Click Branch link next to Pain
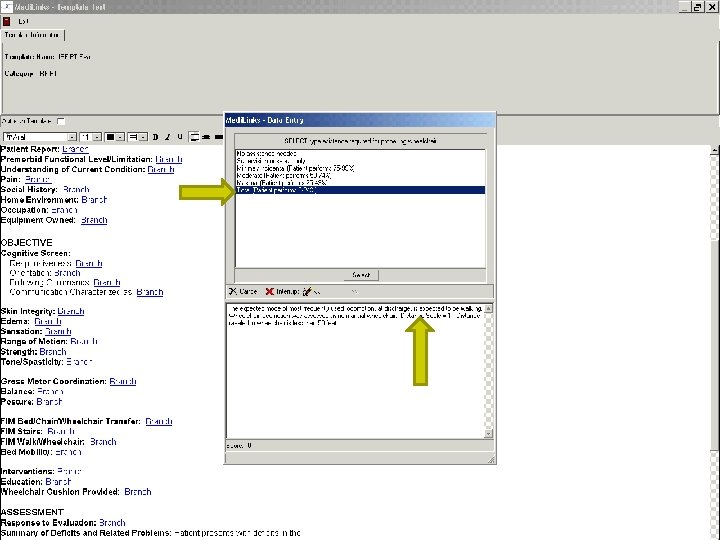The image size is (720, 540). click(x=38, y=180)
